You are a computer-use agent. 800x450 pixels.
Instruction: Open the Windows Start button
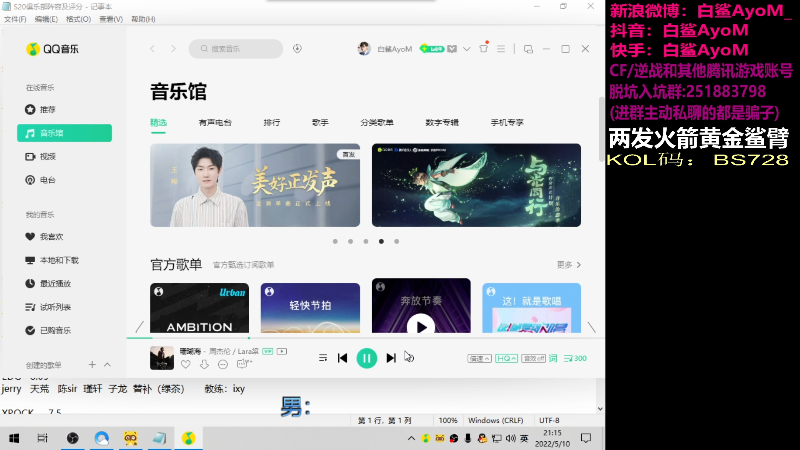point(14,438)
